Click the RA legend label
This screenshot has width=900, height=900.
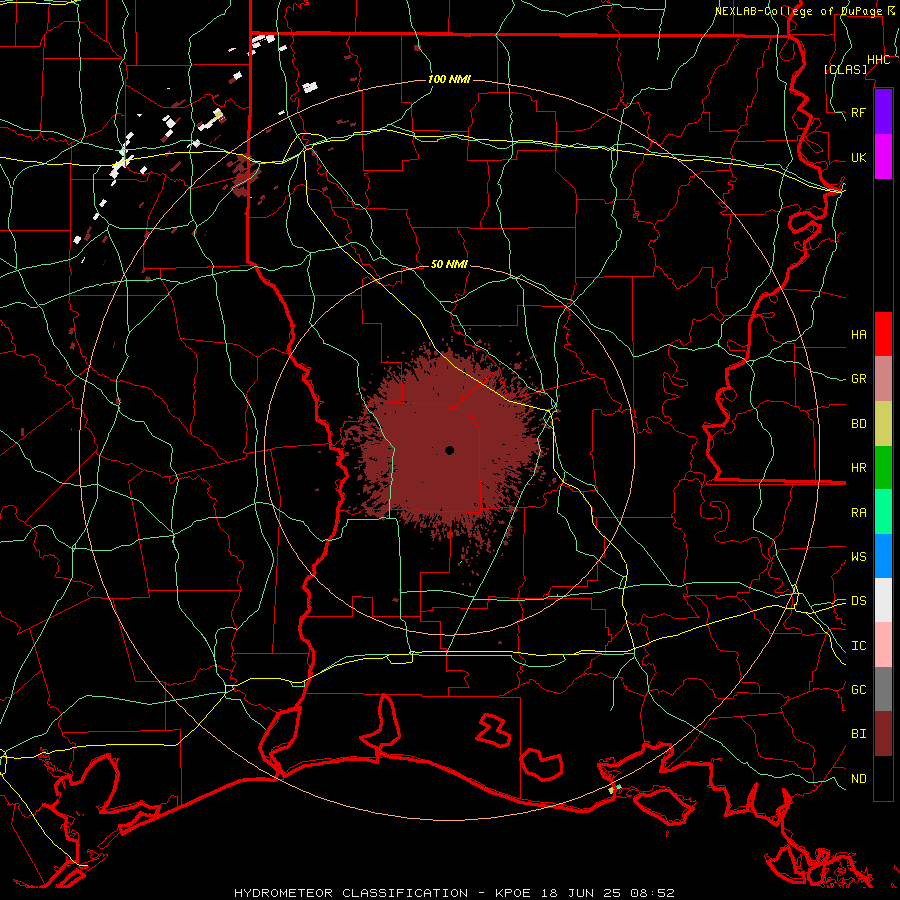(859, 513)
